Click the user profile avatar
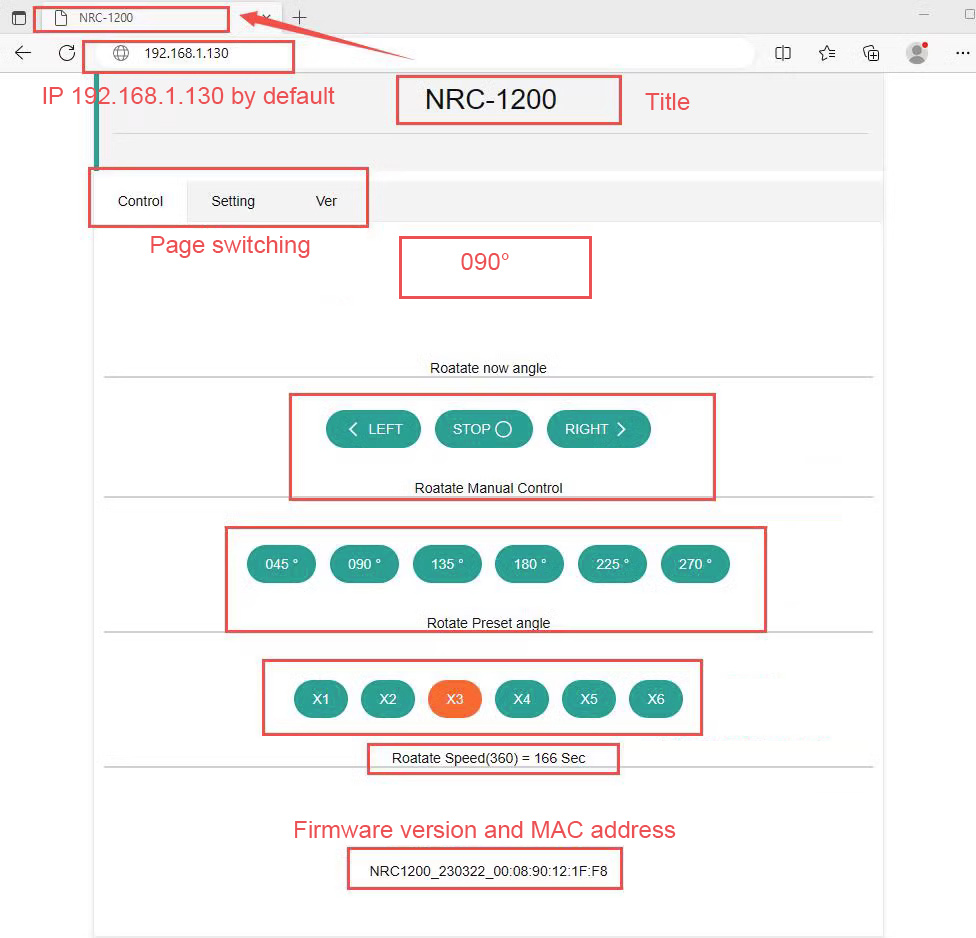Image resolution: width=976 pixels, height=938 pixels. (x=916, y=53)
